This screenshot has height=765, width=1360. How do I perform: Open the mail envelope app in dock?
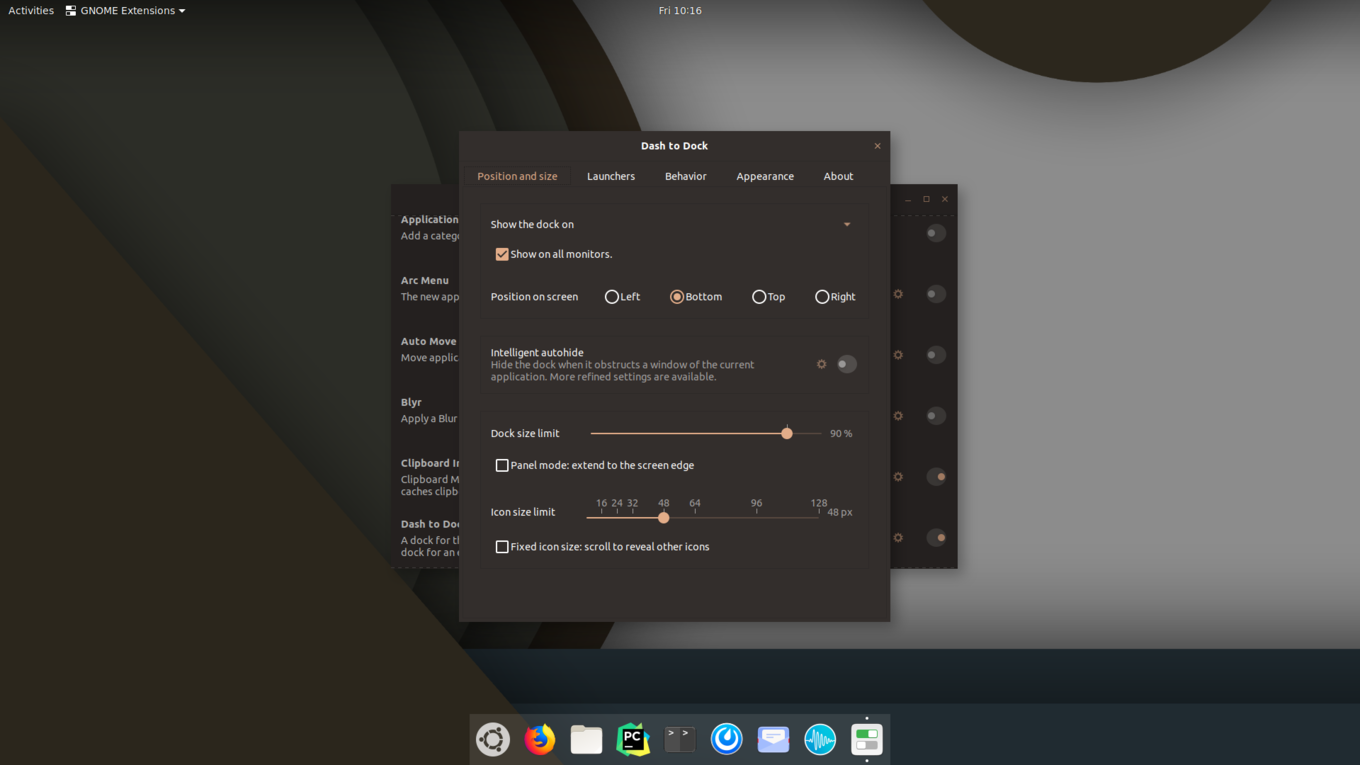[x=774, y=739]
